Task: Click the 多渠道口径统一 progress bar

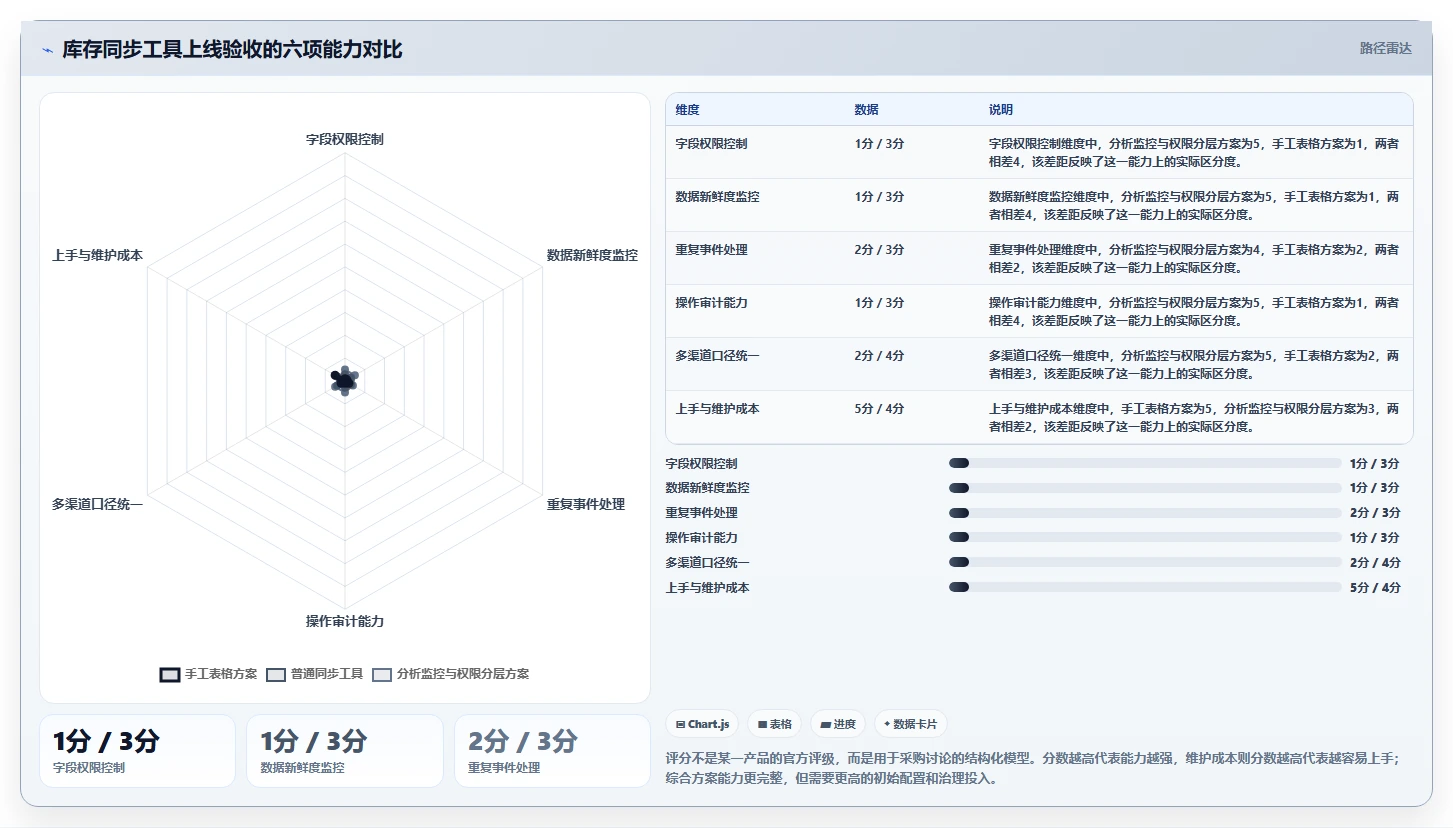Action: tap(1145, 562)
